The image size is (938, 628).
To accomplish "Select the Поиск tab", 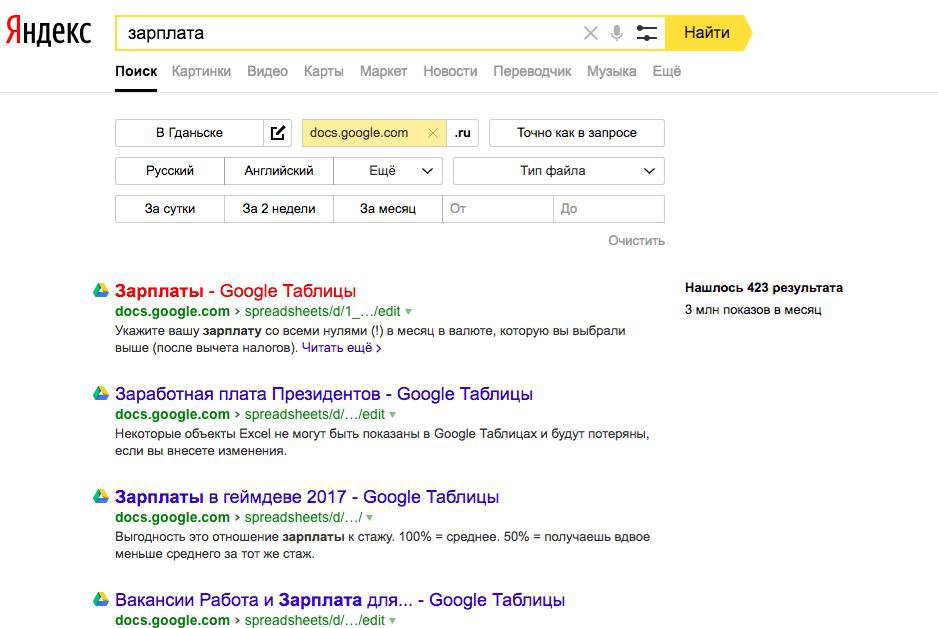I will click(136, 71).
